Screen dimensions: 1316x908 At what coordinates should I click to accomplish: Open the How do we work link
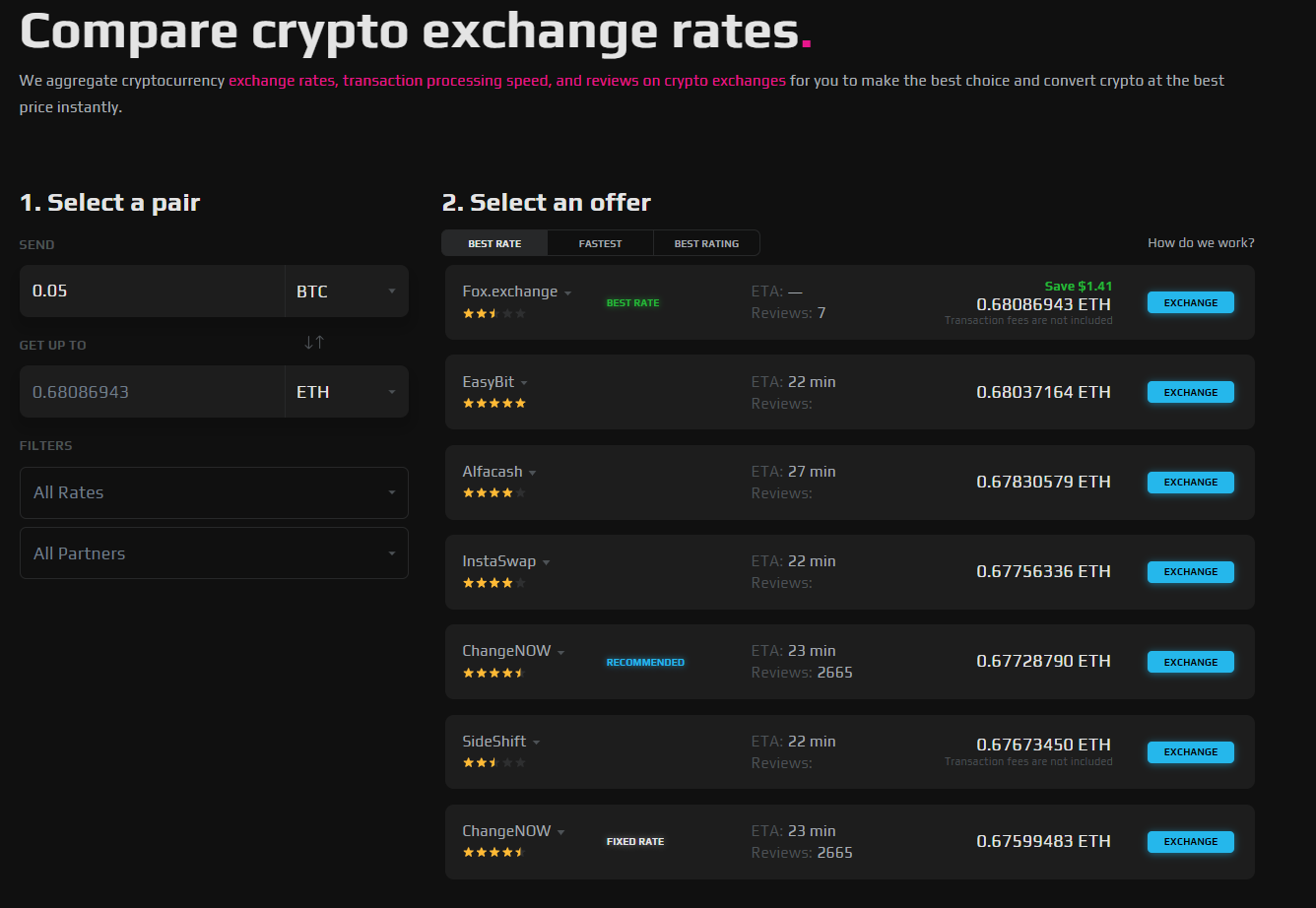coord(1200,242)
